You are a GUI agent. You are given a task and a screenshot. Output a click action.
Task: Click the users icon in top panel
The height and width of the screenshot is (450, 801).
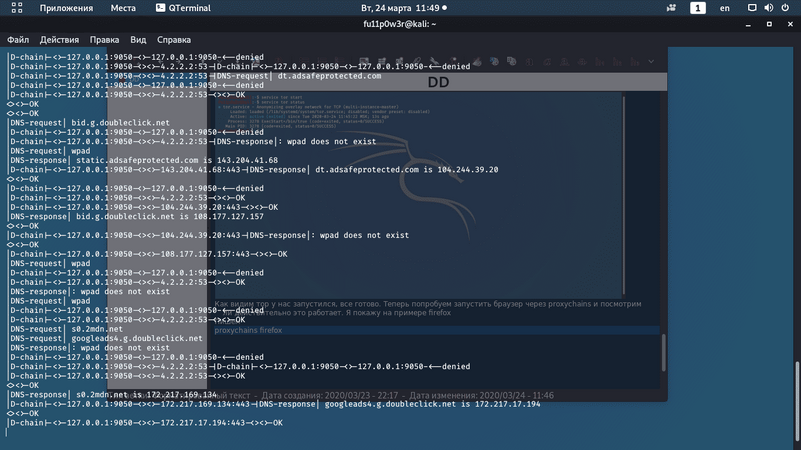click(x=671, y=8)
